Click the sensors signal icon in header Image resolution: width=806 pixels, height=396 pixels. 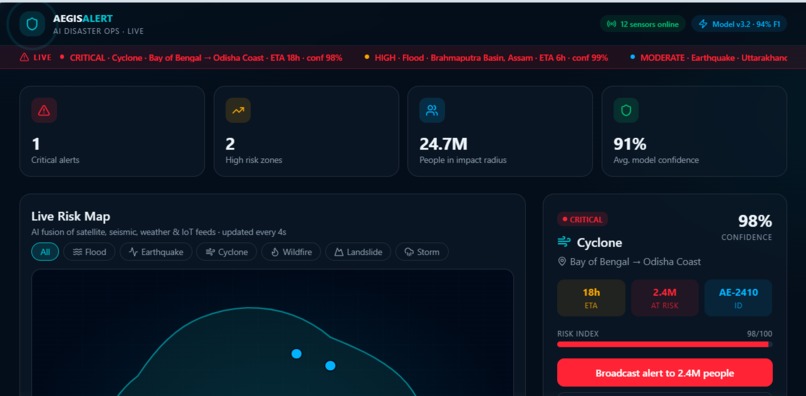point(612,24)
